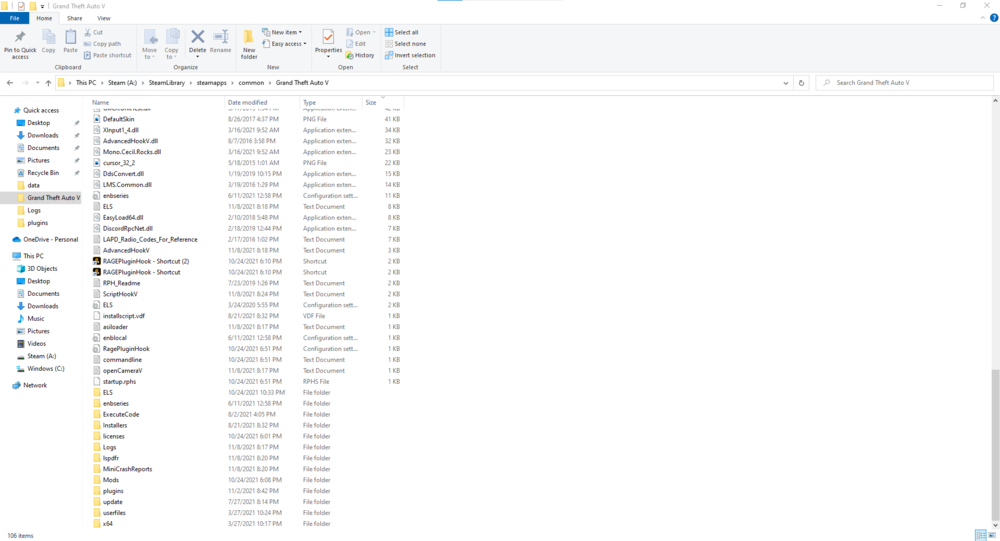The image size is (1000, 541).
Task: Open recent locations dropdown
Action: coord(37,83)
